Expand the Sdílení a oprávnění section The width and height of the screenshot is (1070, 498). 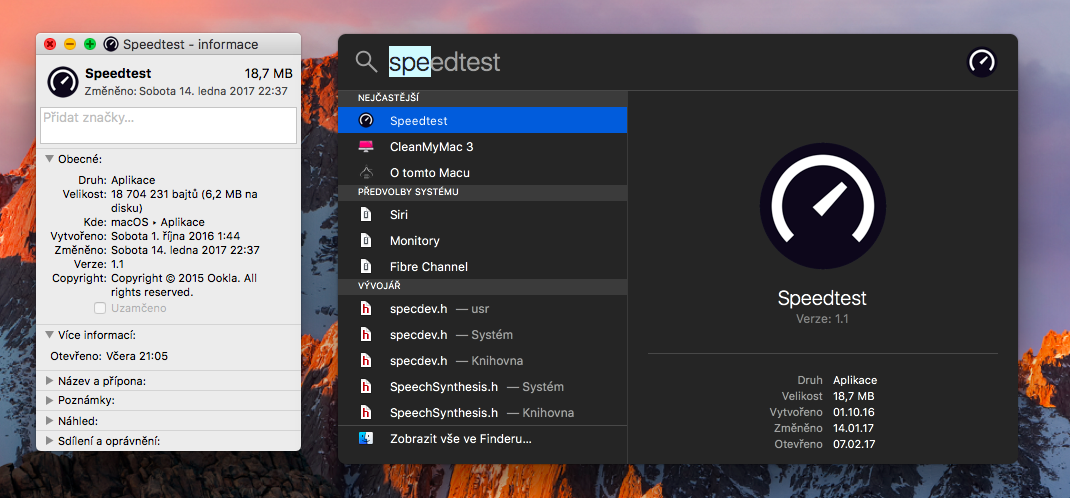[50, 440]
